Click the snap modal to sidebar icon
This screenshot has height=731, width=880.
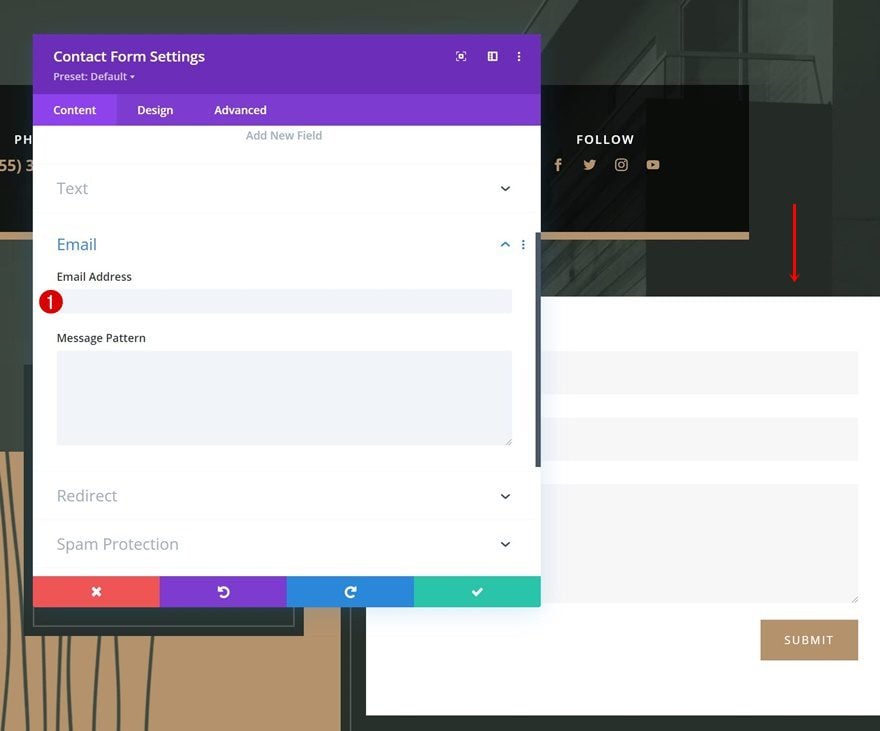click(492, 56)
